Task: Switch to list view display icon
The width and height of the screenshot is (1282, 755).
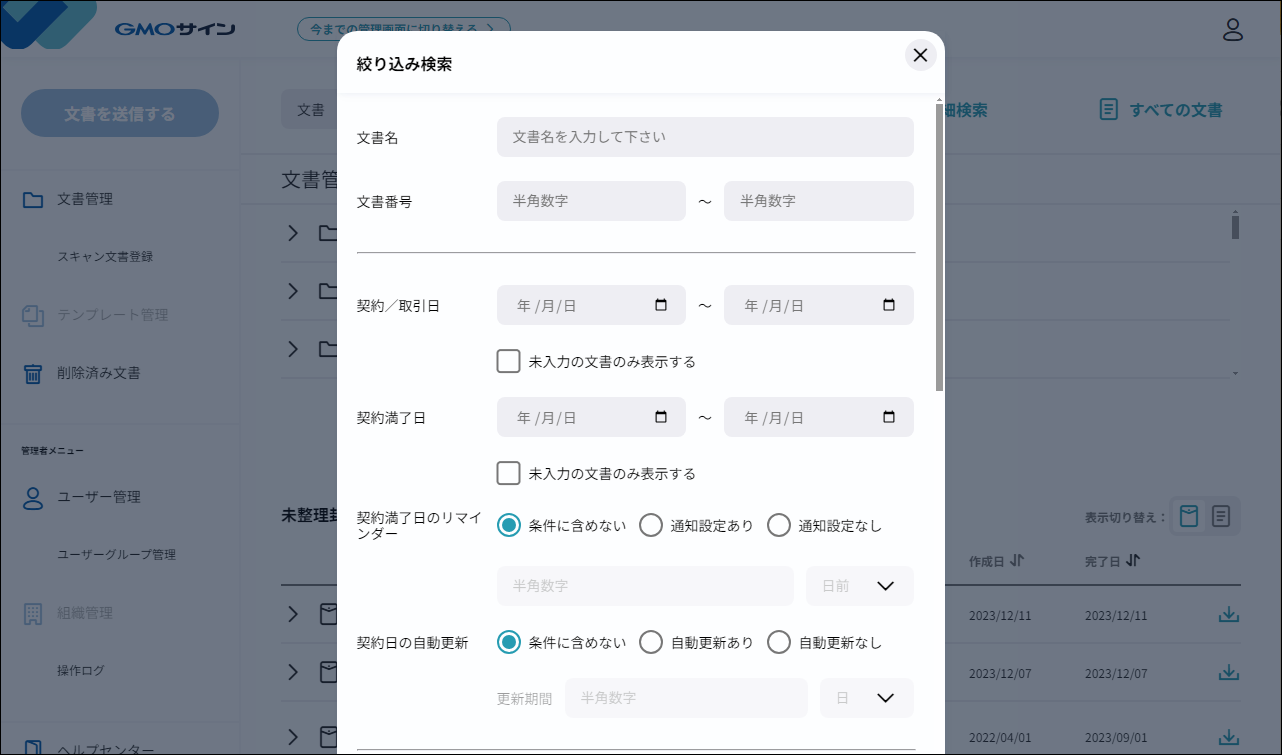Action: click(1221, 517)
